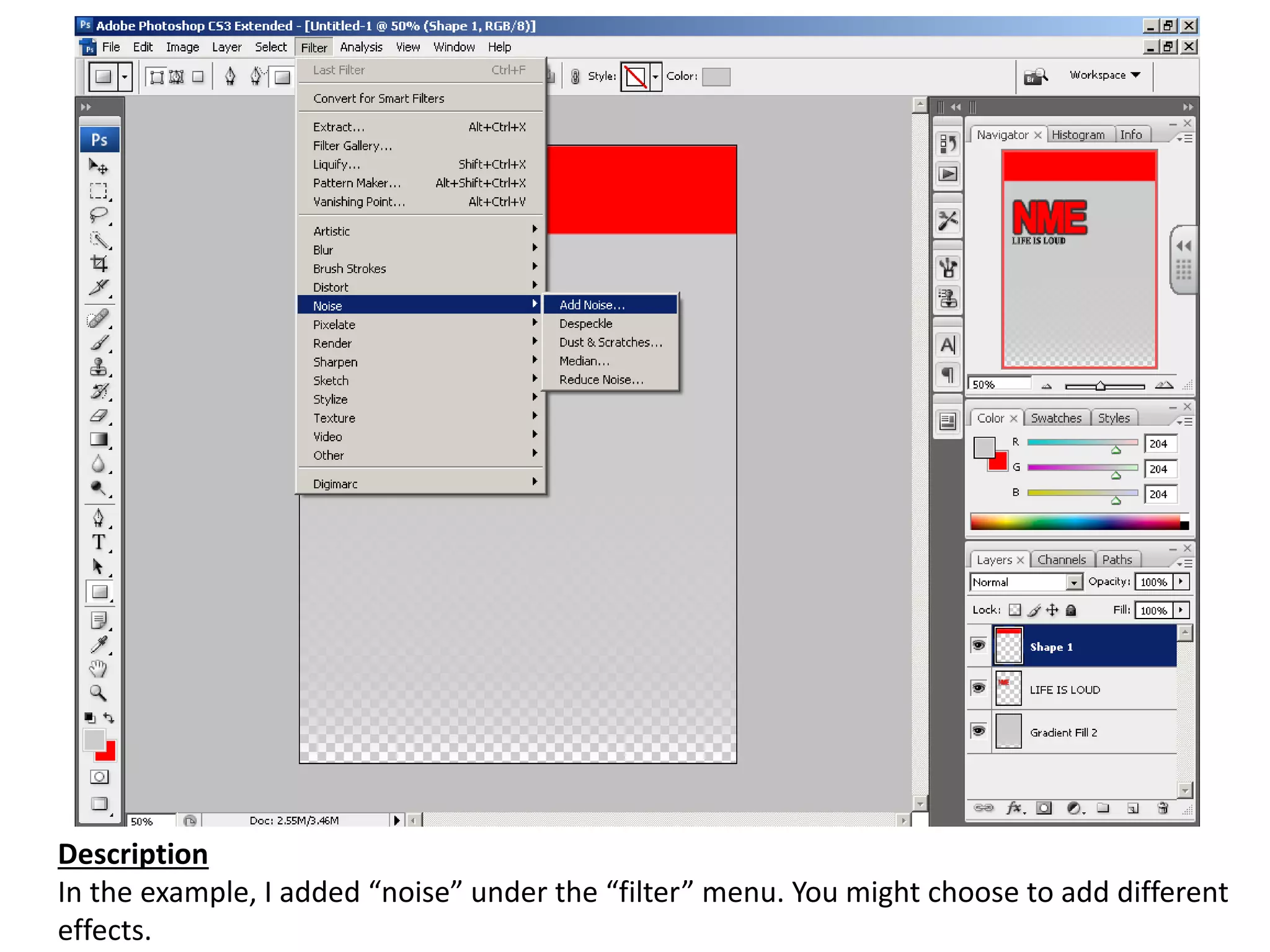1270x952 pixels.
Task: Switch to the Swatches tab
Action: 1056,418
